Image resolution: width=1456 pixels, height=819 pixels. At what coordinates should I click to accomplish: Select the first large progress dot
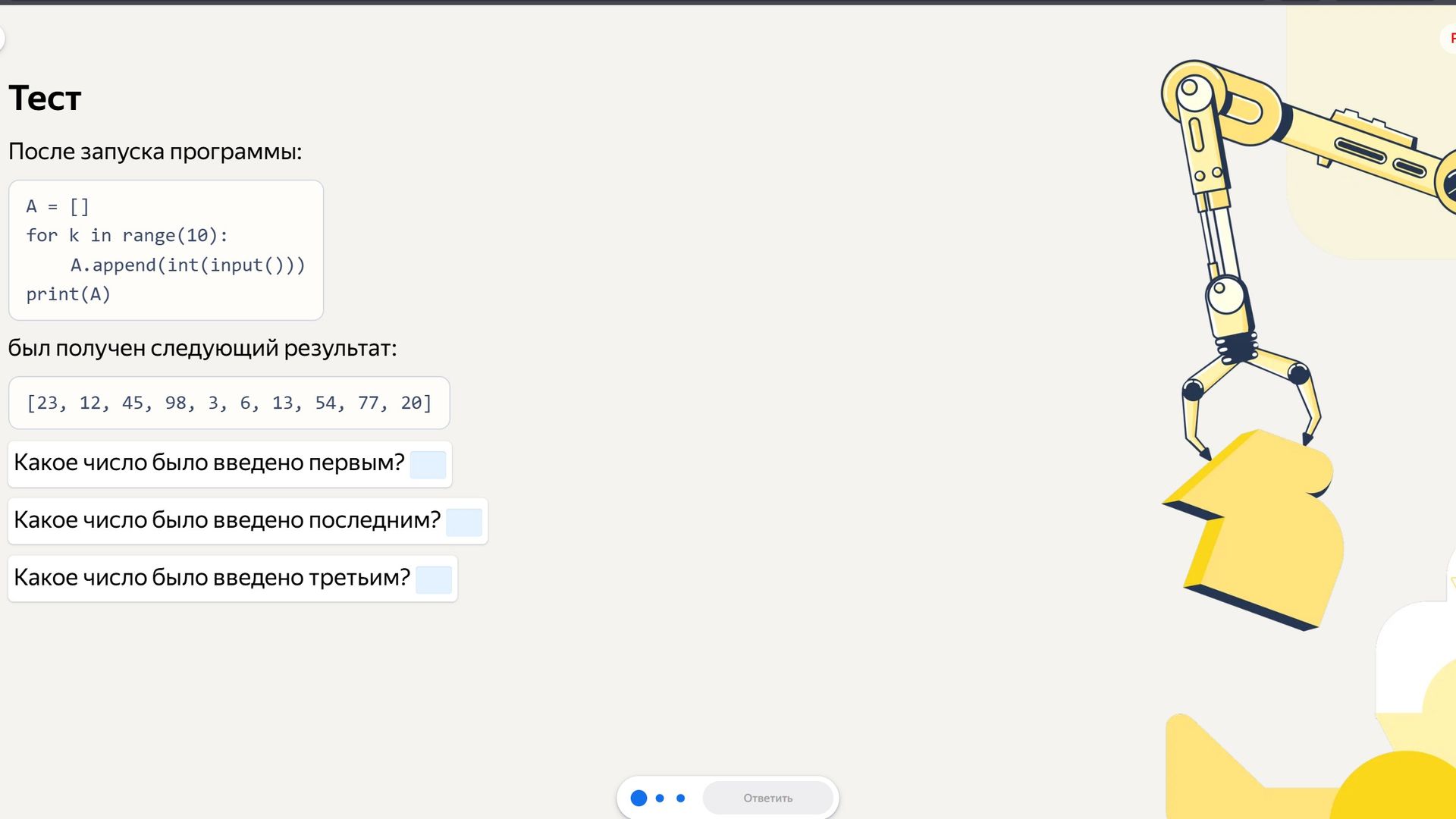(639, 798)
